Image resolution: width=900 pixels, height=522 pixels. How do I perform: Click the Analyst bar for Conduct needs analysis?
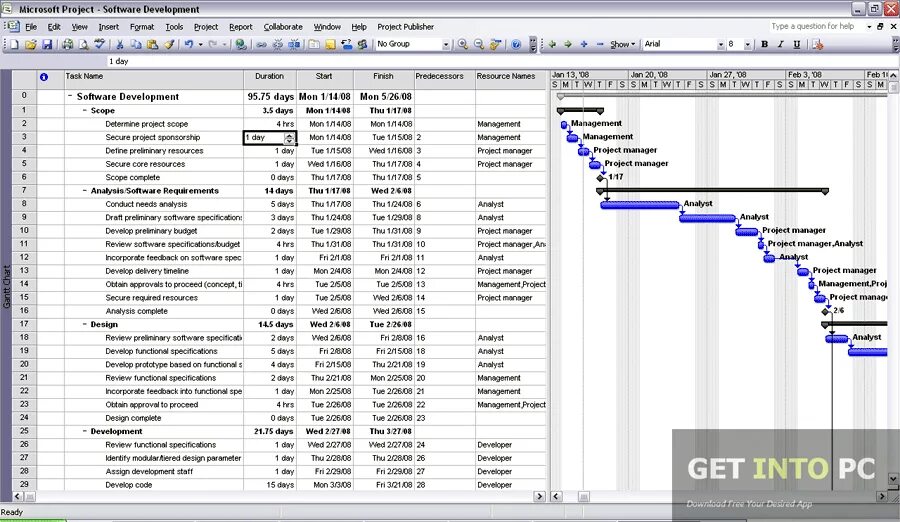[x=639, y=205]
